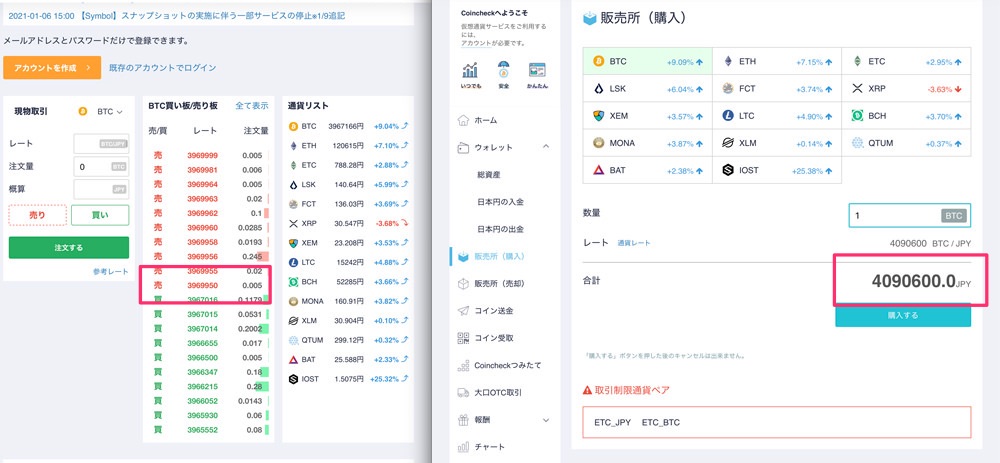This screenshot has width=1000, height=463.
Task: Select XEM tile in 販売所 grid
Action: pos(647,116)
